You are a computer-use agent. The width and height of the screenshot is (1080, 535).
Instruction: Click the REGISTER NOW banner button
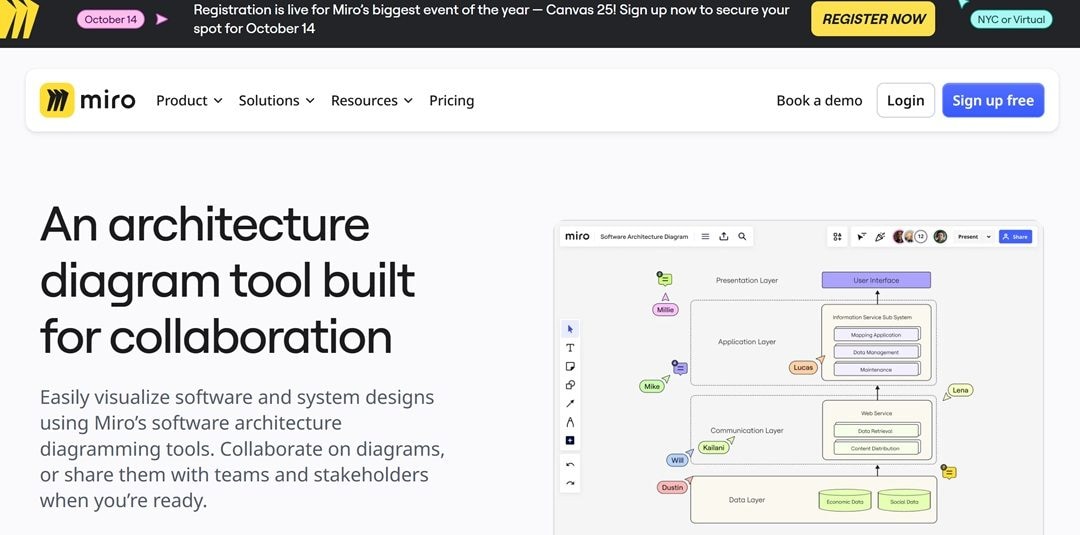pos(872,19)
